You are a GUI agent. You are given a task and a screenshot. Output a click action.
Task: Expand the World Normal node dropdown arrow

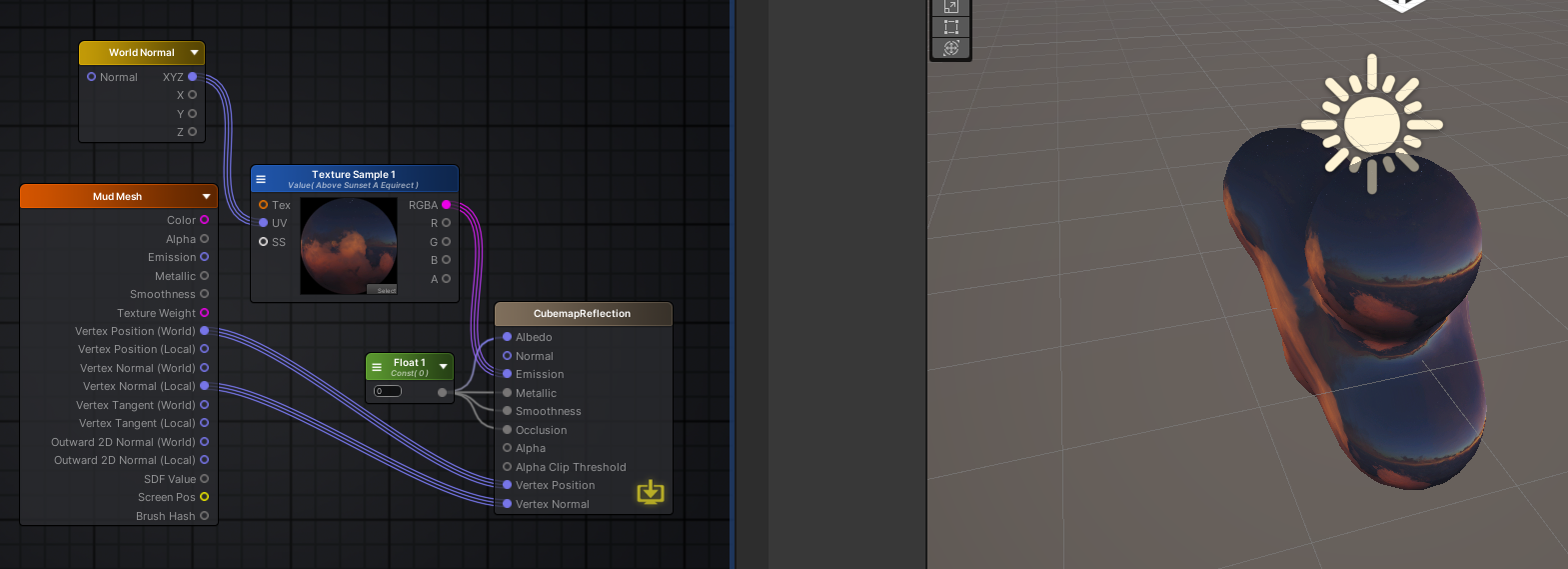[x=194, y=53]
